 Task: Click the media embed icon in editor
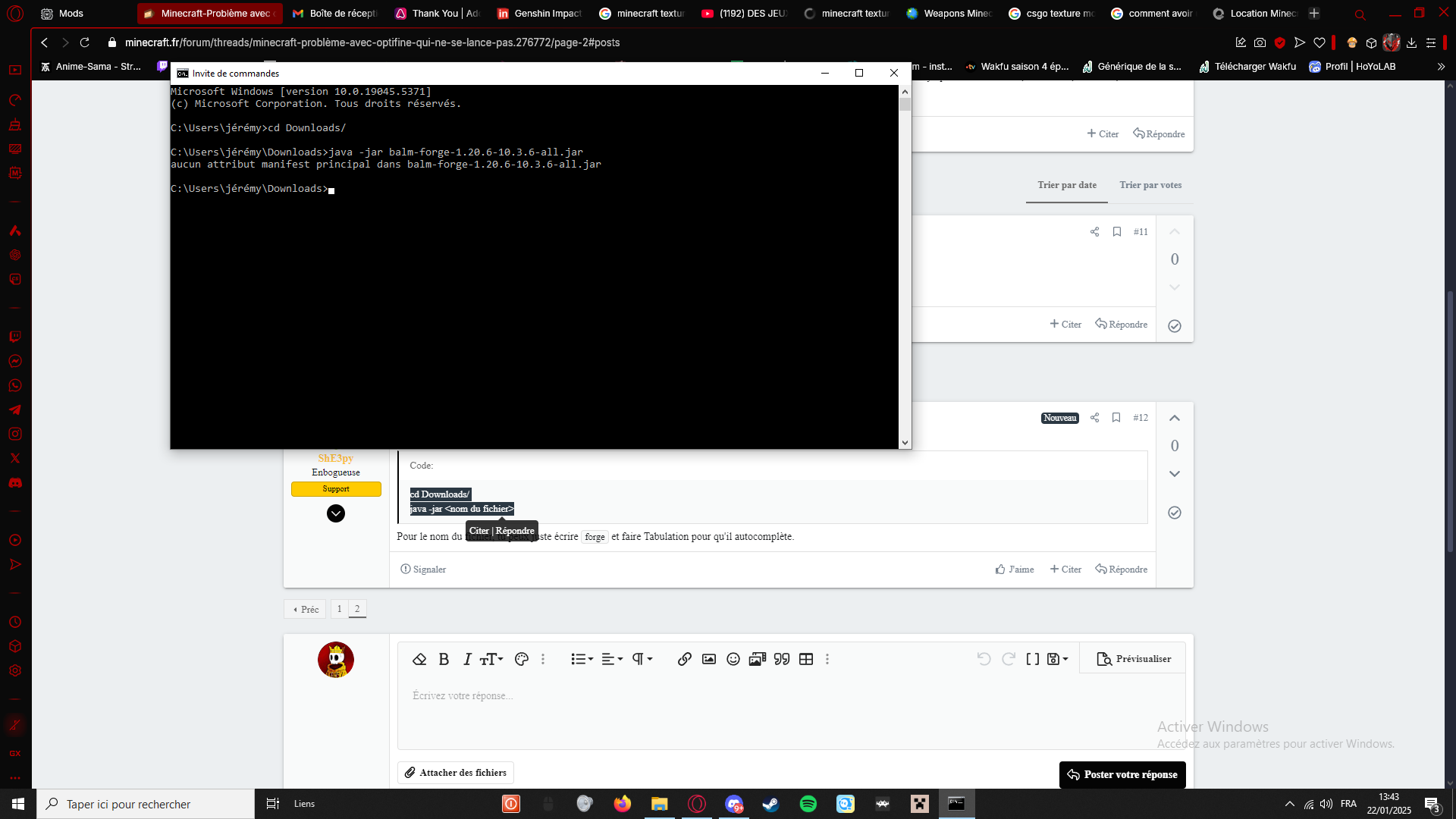[x=758, y=659]
